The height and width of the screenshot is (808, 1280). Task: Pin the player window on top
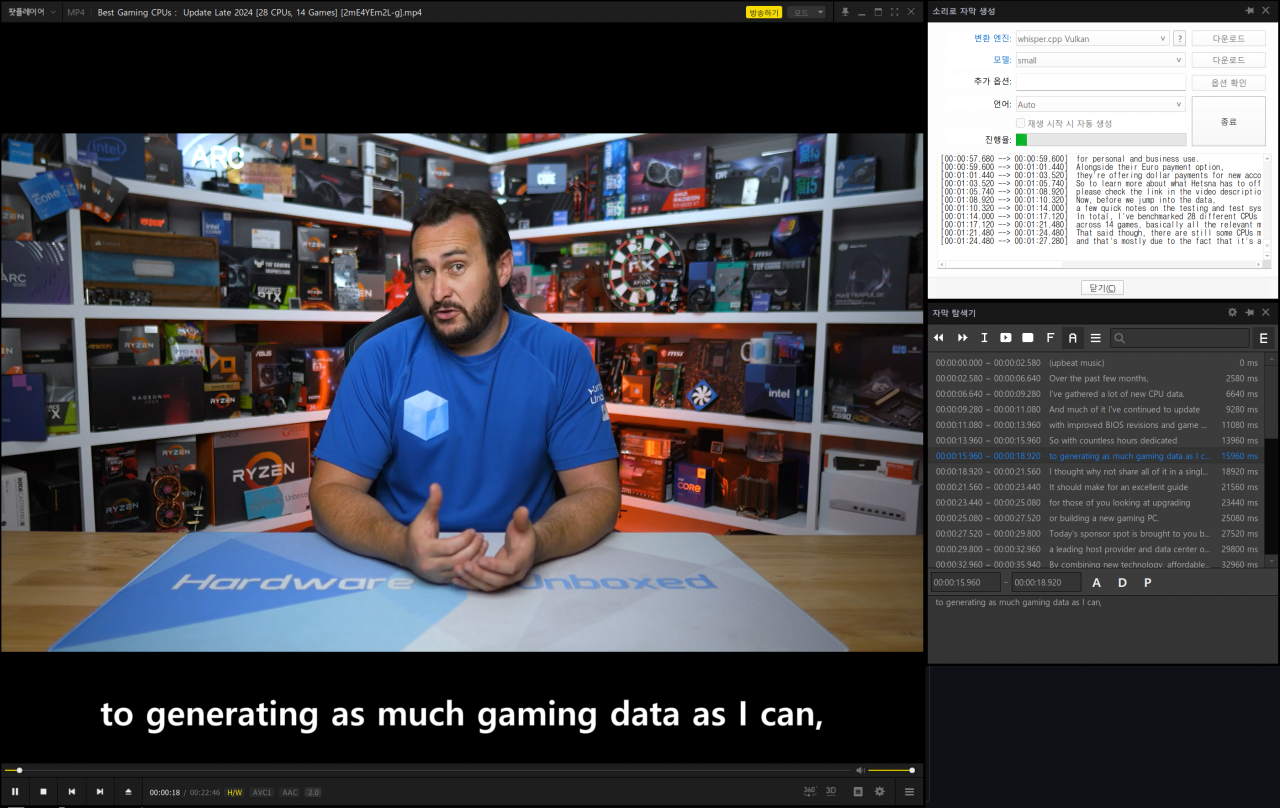[x=845, y=12]
